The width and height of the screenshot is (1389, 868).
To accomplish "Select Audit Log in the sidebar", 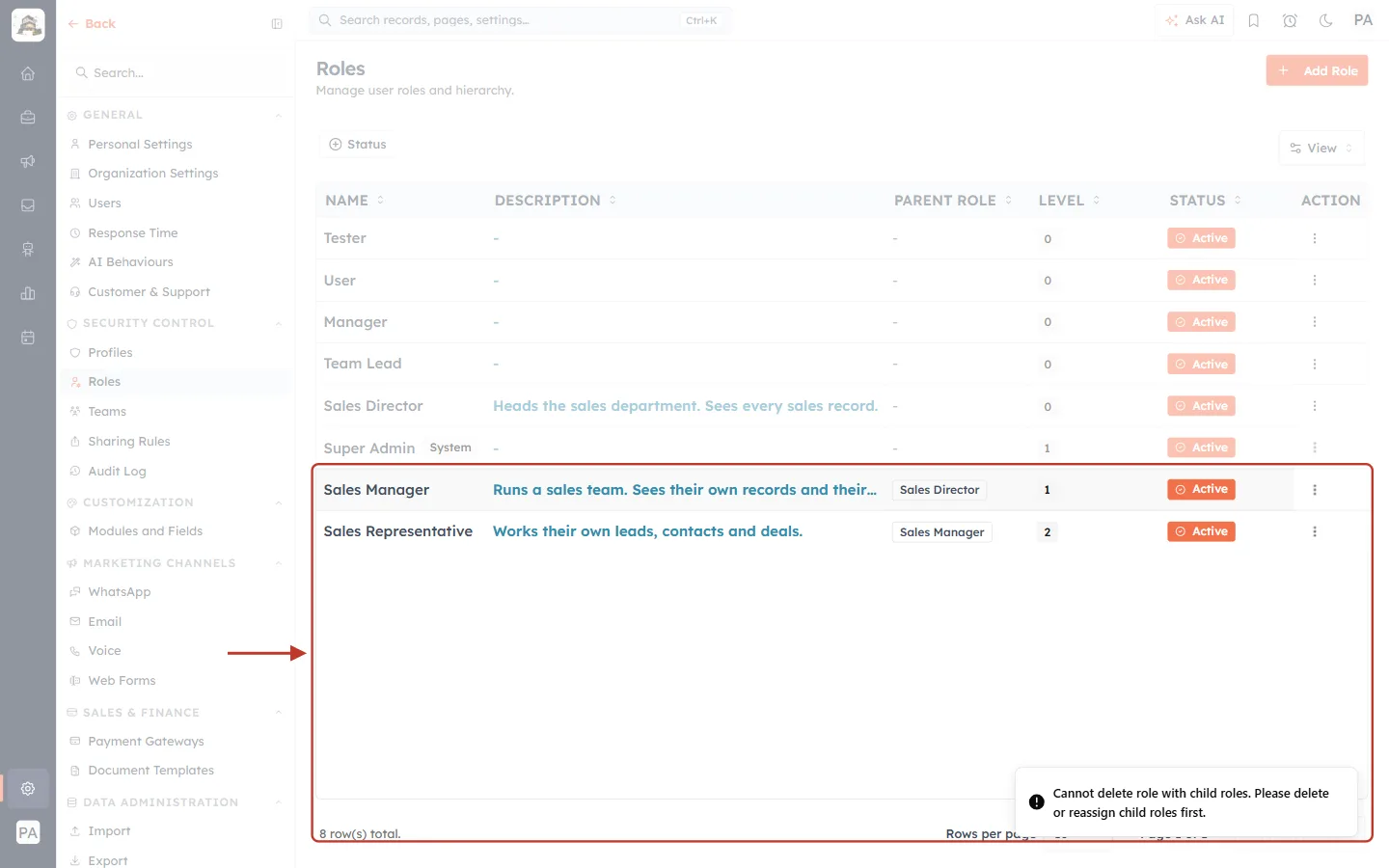I will [117, 472].
